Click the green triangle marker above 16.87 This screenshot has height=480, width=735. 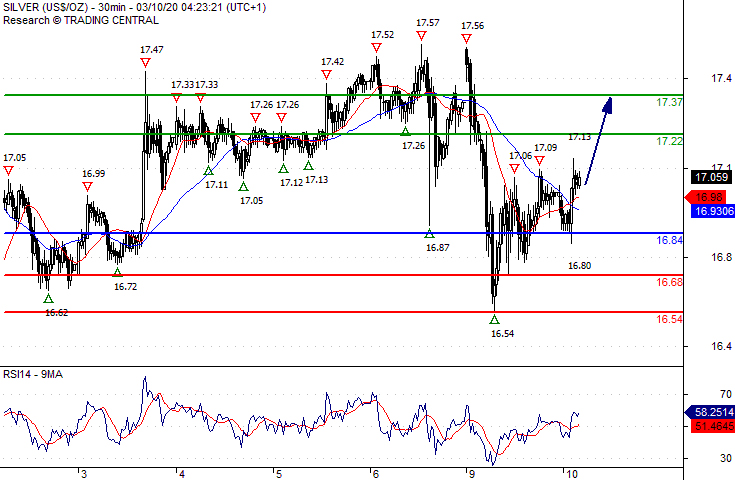click(429, 233)
